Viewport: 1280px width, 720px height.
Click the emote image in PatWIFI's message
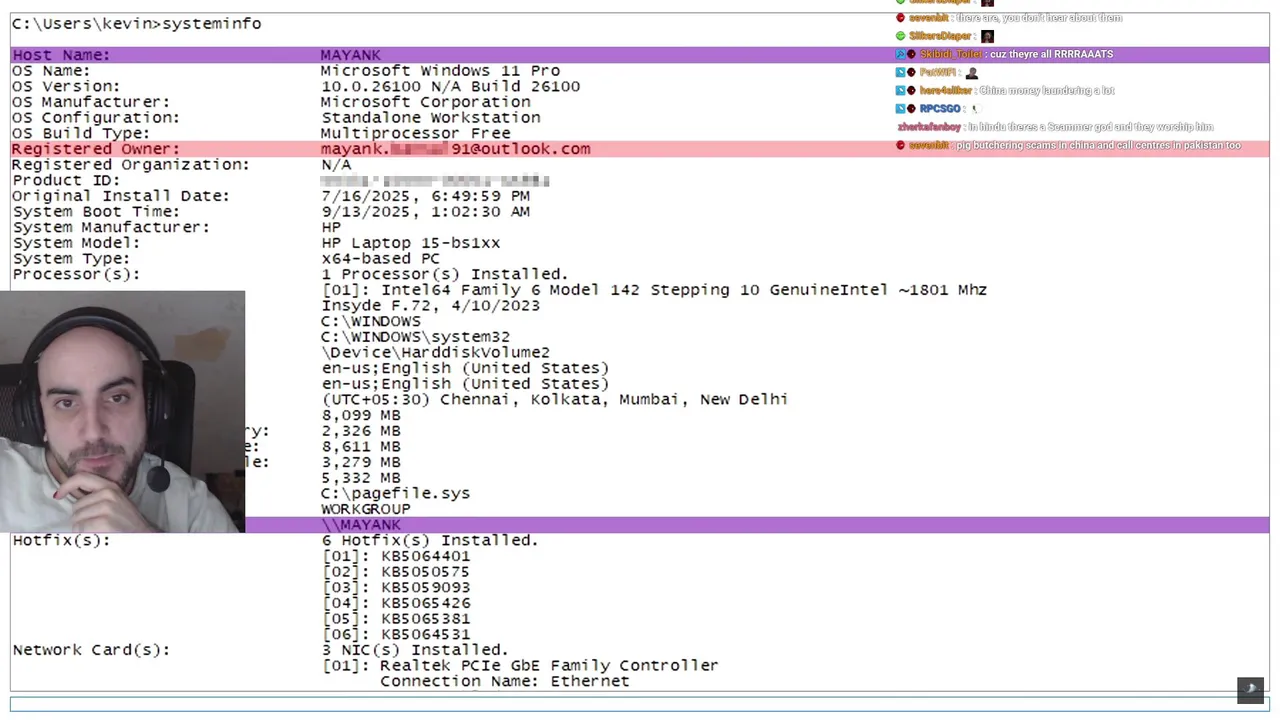click(x=971, y=72)
